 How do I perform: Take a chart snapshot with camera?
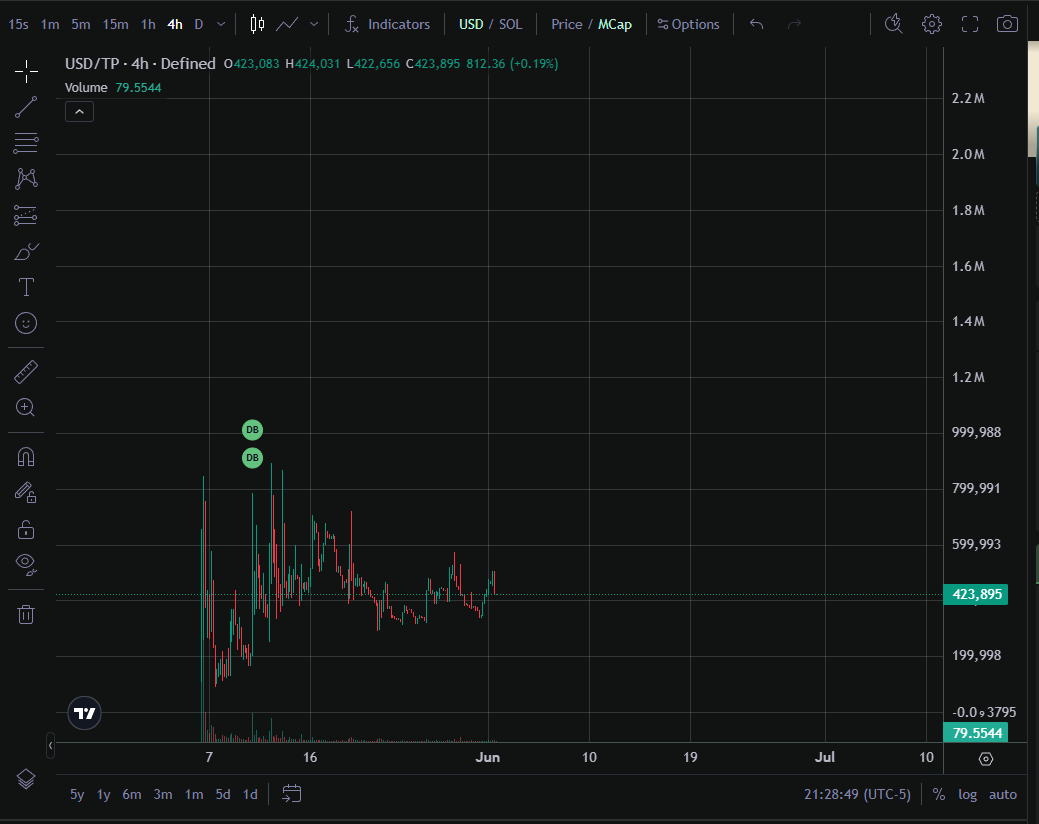click(1007, 25)
